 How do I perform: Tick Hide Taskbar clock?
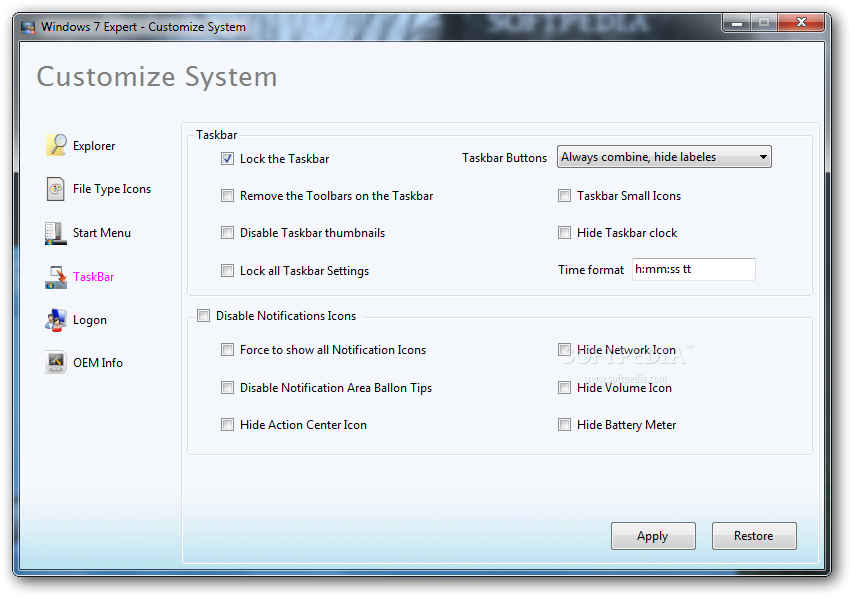pos(565,232)
